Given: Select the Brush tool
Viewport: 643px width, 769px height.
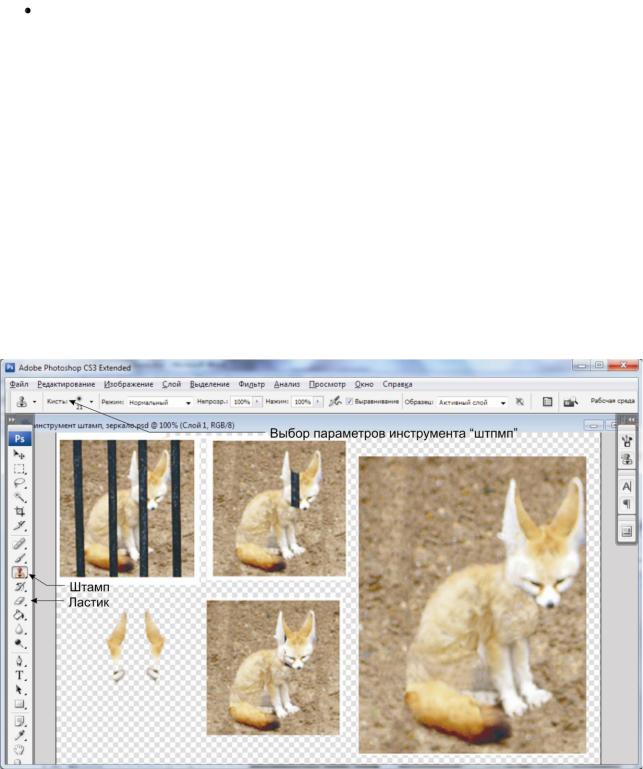Looking at the screenshot, I should pos(19,558).
